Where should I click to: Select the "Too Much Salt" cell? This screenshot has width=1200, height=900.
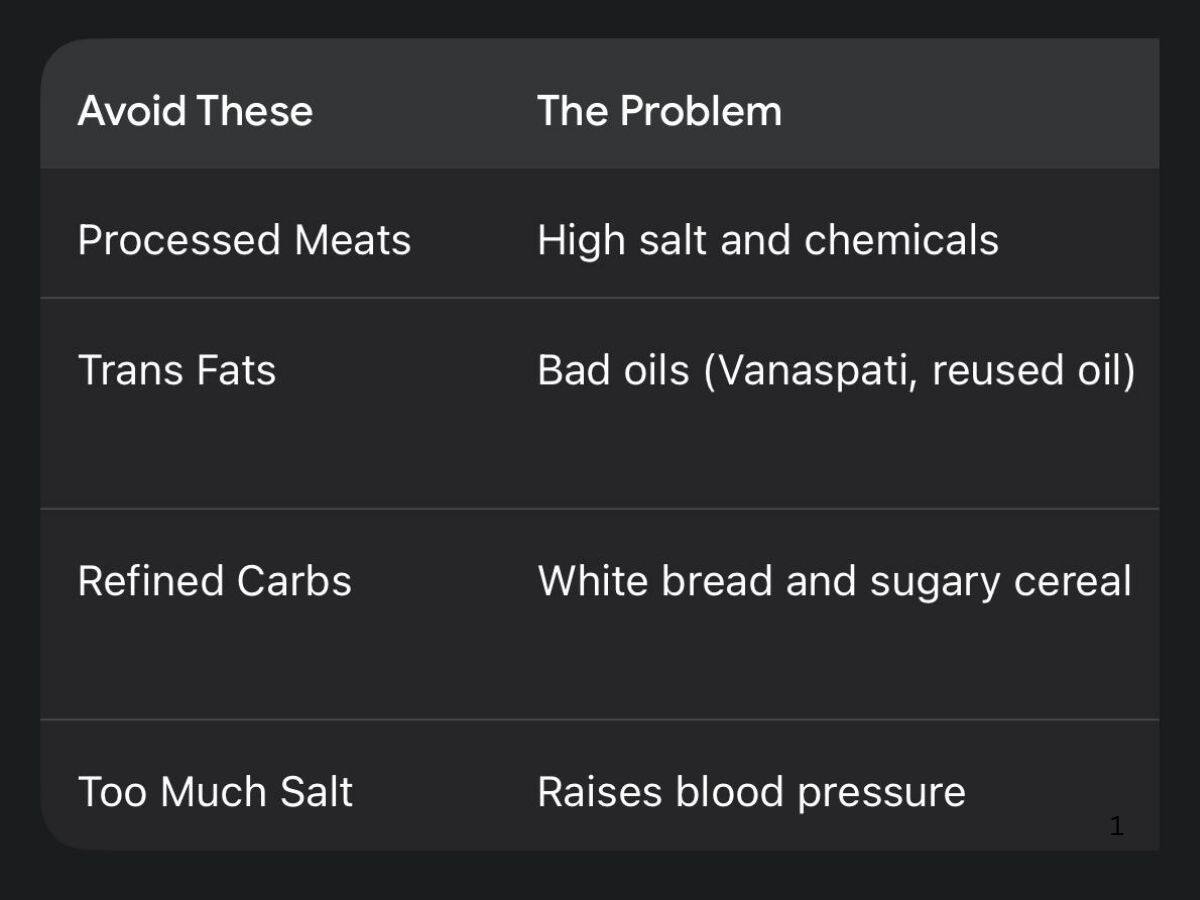[x=215, y=792]
